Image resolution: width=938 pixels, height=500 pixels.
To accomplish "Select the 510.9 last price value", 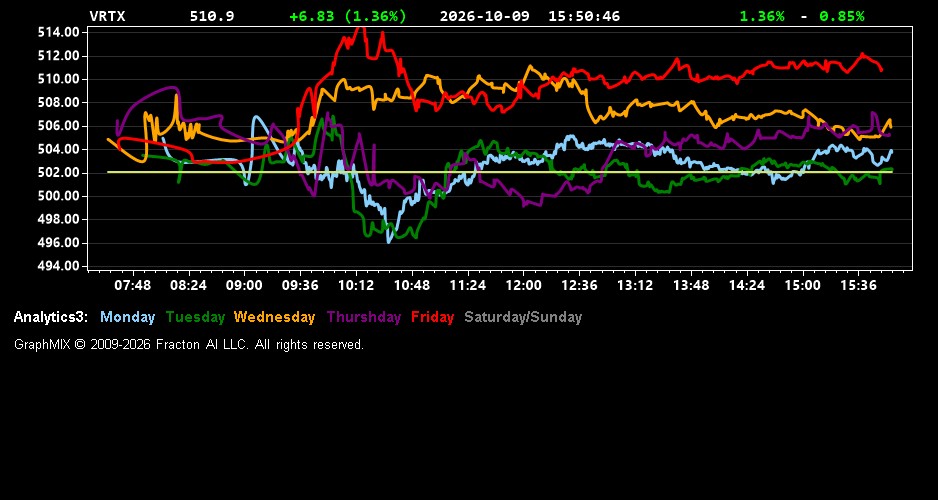I will point(212,16).
